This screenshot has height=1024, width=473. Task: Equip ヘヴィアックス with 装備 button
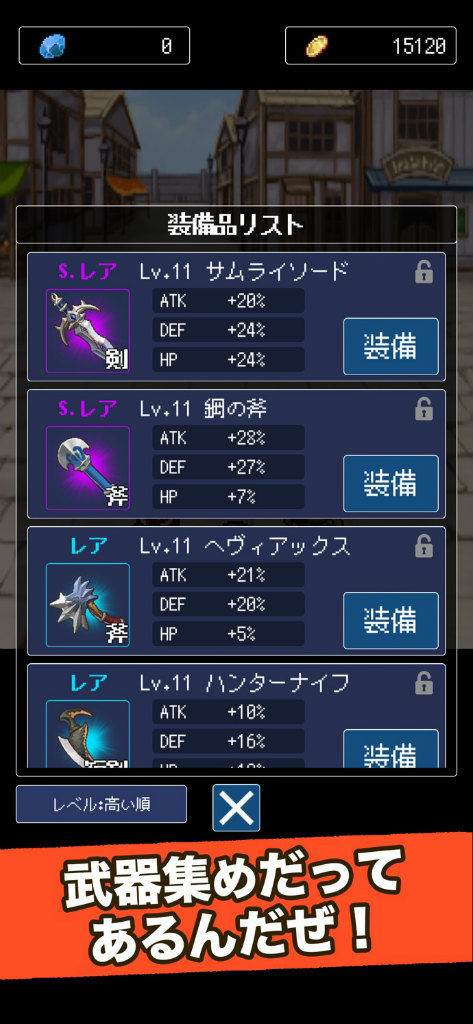pos(391,620)
